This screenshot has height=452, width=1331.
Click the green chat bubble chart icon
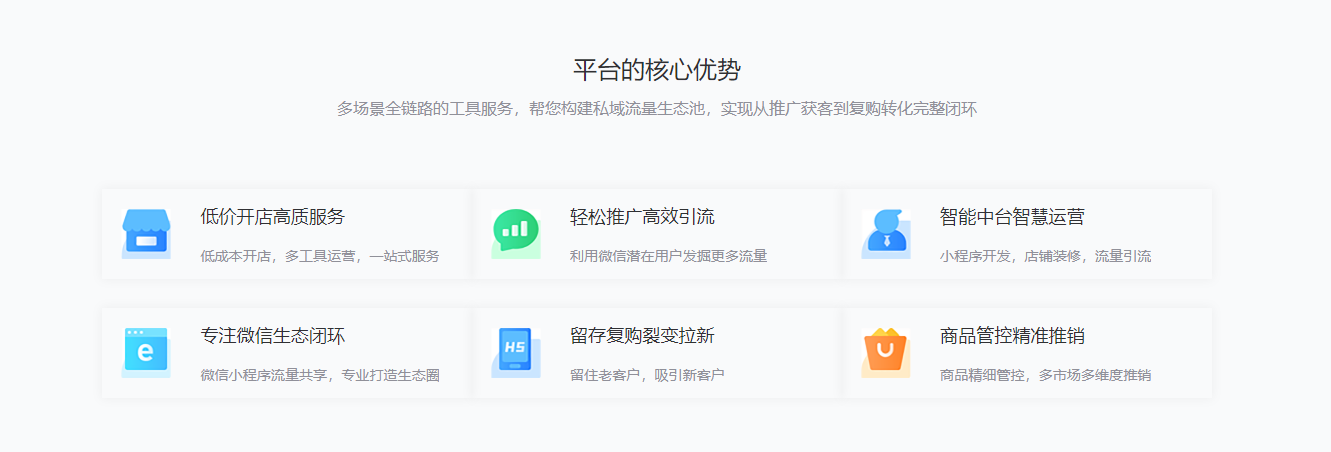(516, 234)
